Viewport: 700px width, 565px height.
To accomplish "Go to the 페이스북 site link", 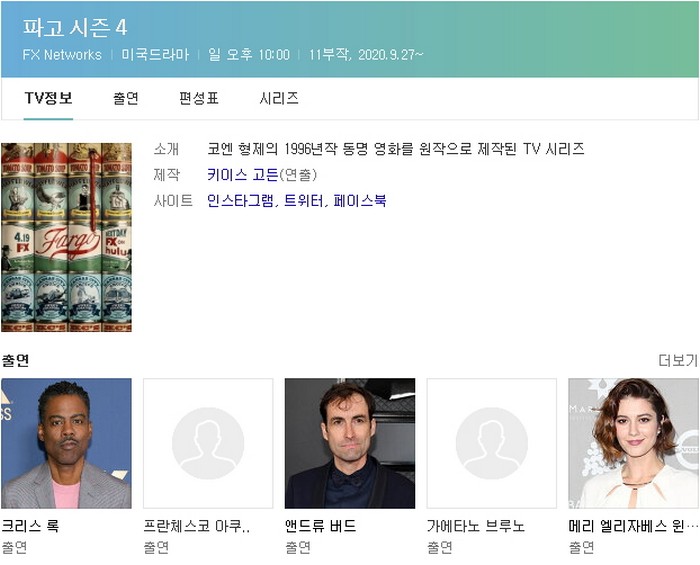I will pyautogui.click(x=360, y=201).
